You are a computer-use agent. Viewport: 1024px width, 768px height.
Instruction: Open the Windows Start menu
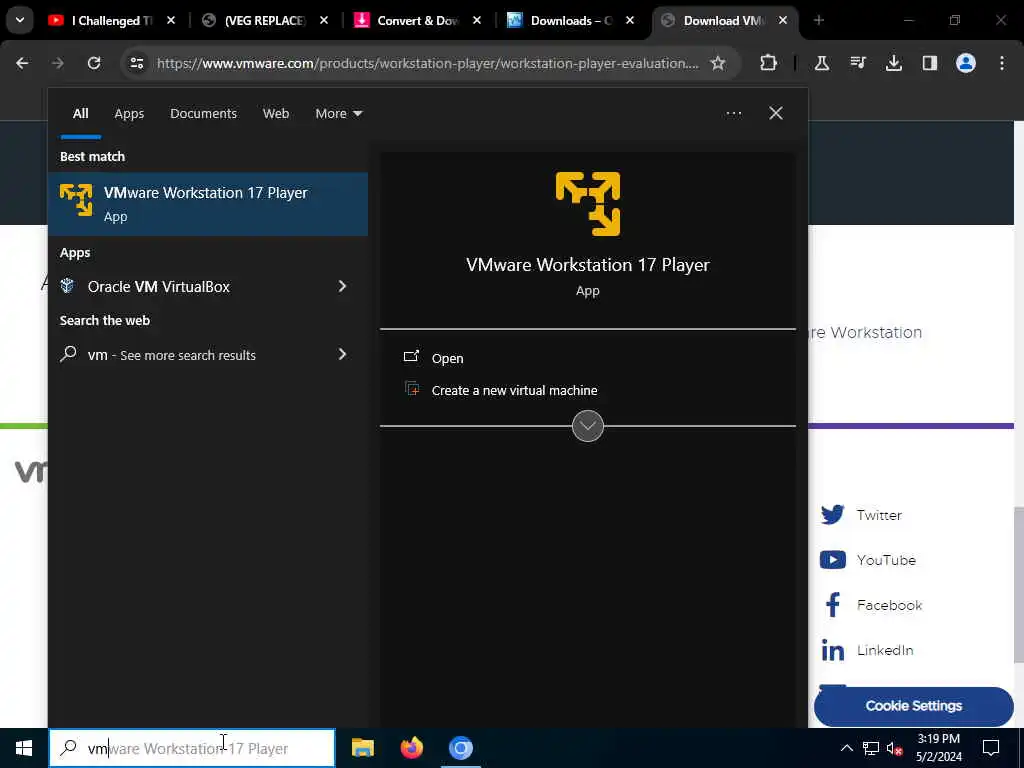24,748
